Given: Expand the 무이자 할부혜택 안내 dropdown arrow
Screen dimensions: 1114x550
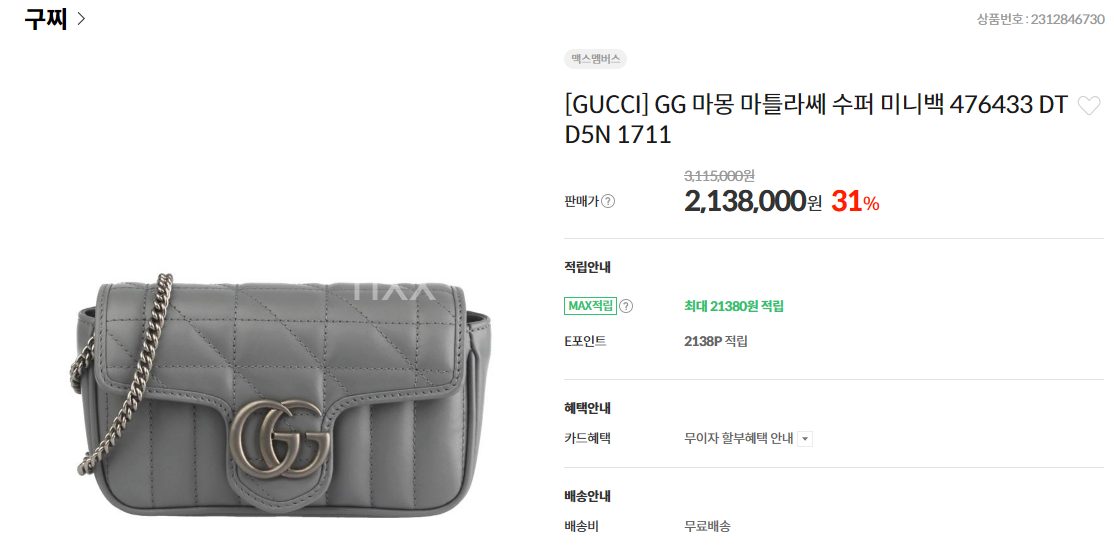Looking at the screenshot, I should pyautogui.click(x=805, y=439).
